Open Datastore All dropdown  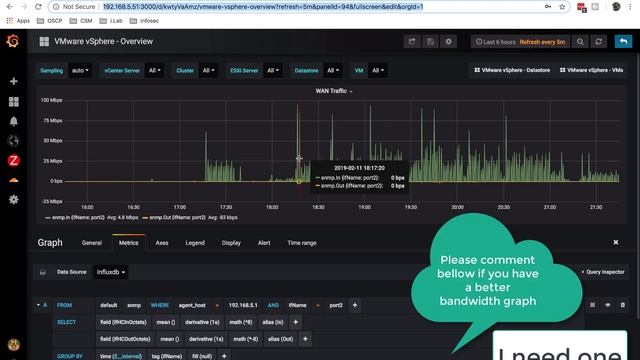click(333, 71)
